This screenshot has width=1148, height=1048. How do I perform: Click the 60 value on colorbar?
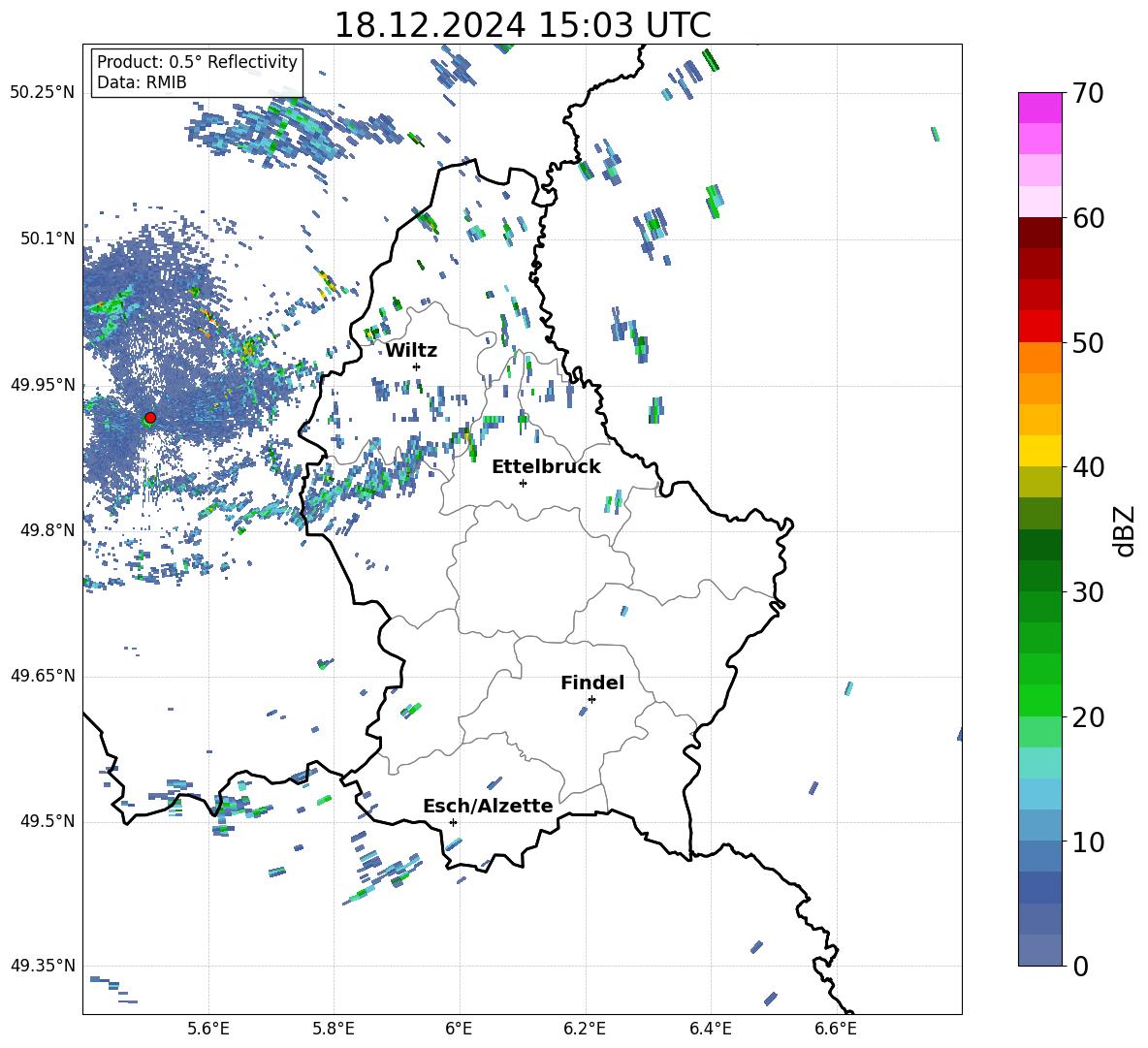pos(1088,218)
